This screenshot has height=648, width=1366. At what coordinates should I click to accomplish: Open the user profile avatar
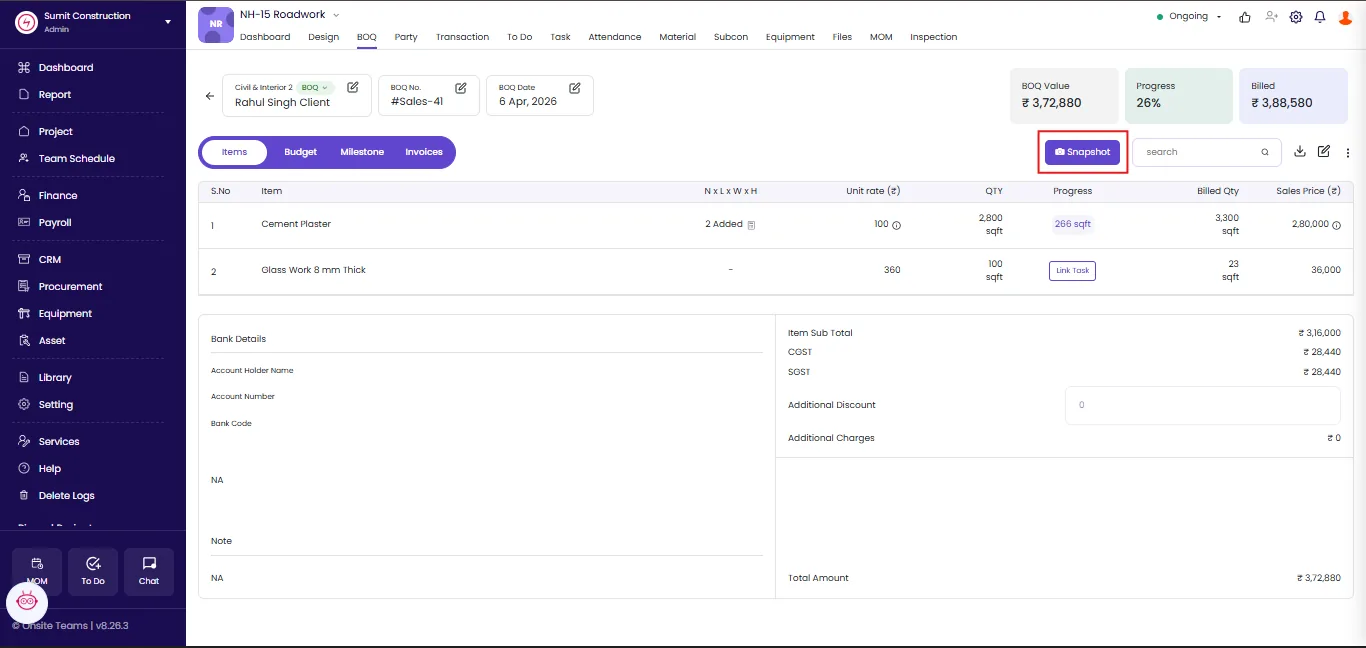[x=1345, y=17]
